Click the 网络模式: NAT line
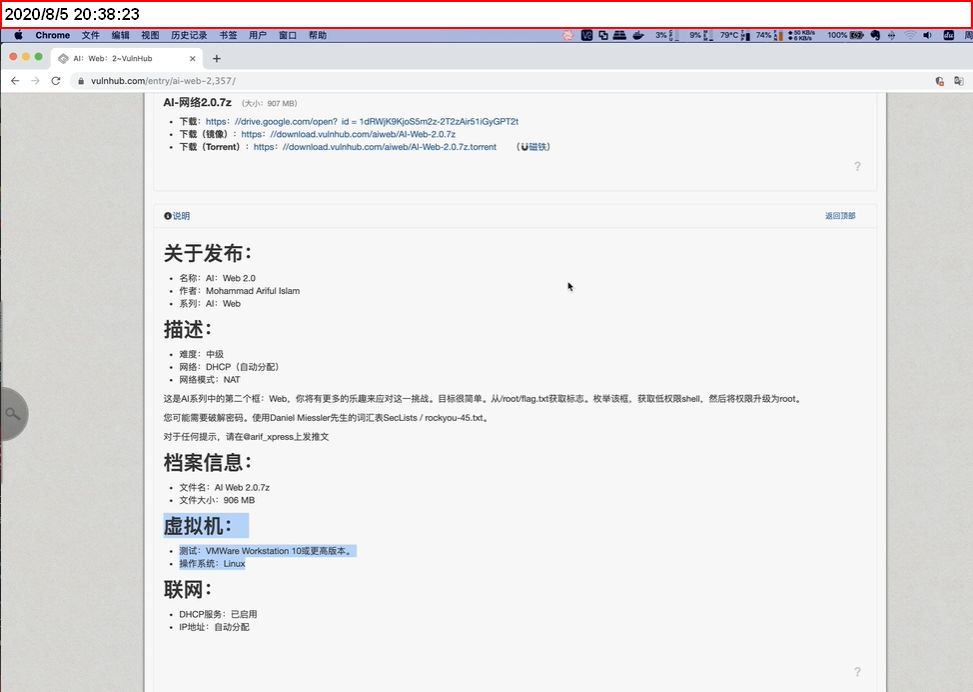 coord(210,380)
